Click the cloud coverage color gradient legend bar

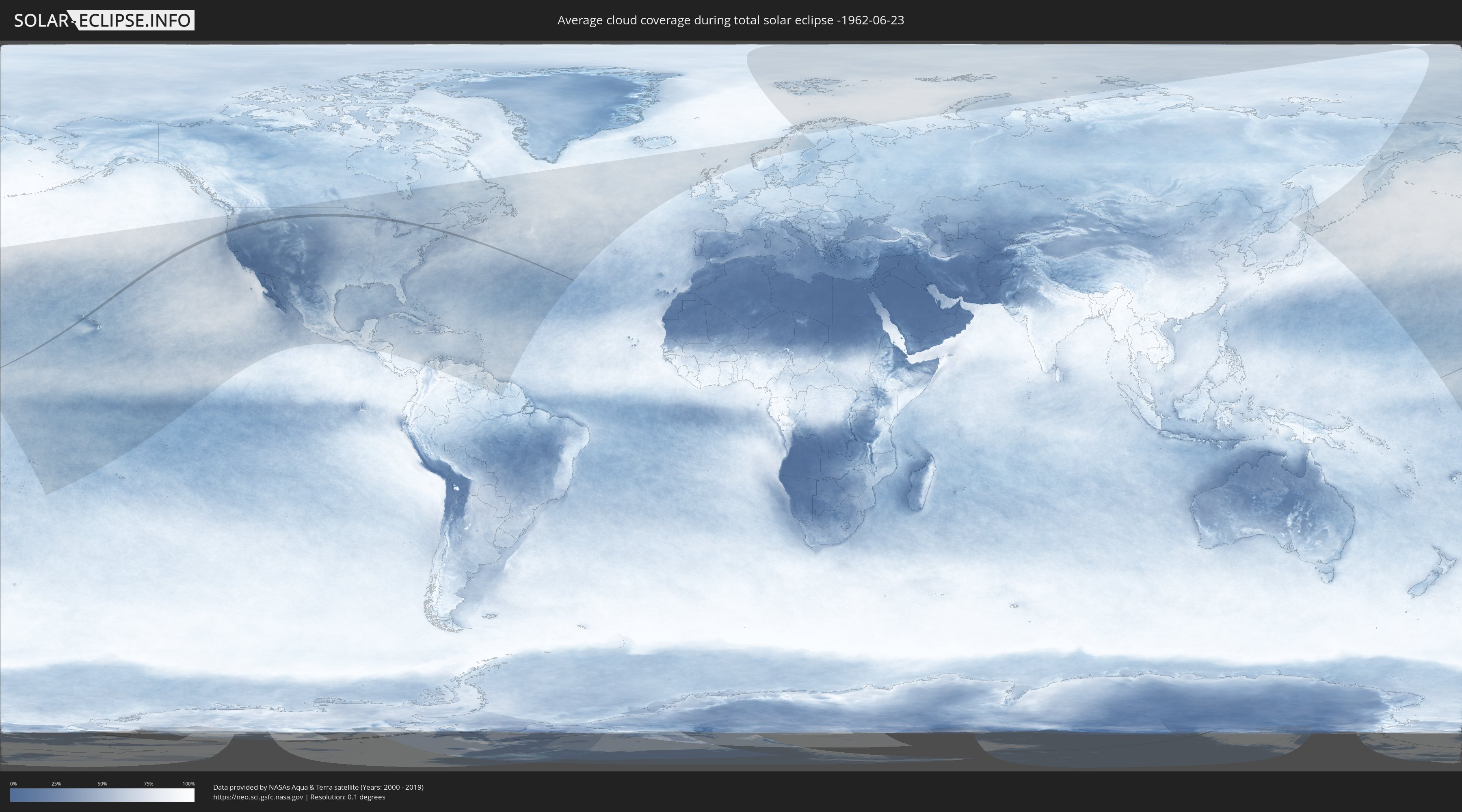(x=102, y=795)
